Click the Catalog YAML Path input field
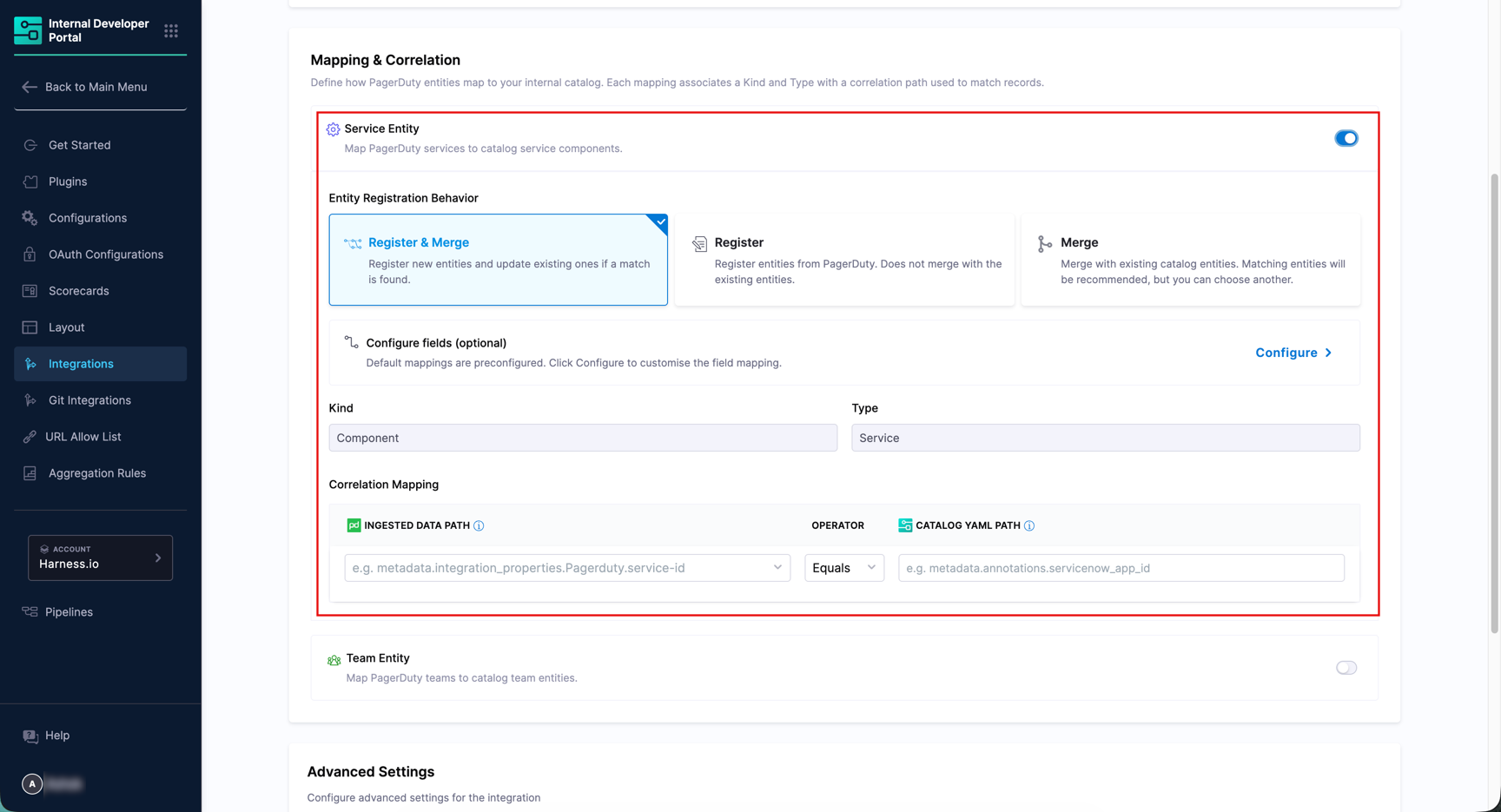 click(1121, 568)
